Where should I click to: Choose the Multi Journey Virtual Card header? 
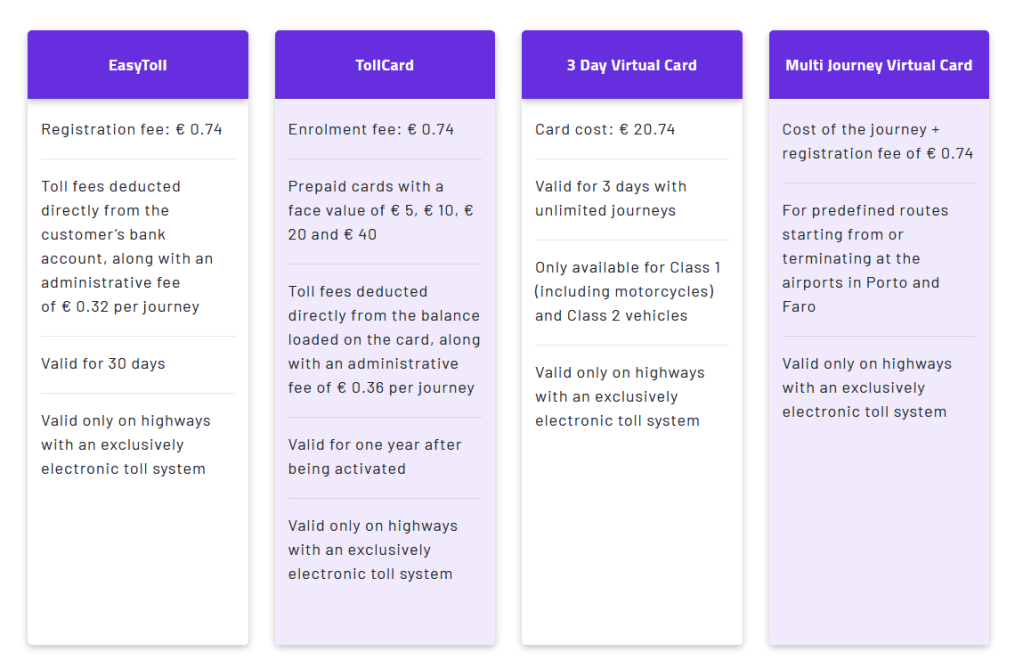click(878, 65)
